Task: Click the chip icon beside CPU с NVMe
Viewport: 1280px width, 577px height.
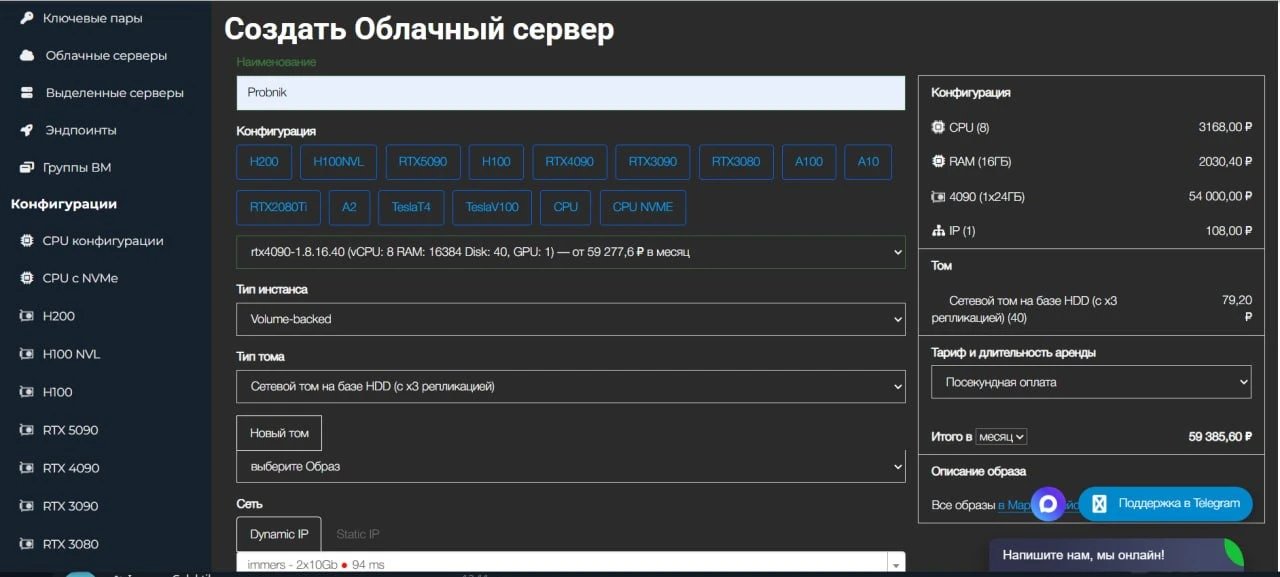Action: [27, 278]
